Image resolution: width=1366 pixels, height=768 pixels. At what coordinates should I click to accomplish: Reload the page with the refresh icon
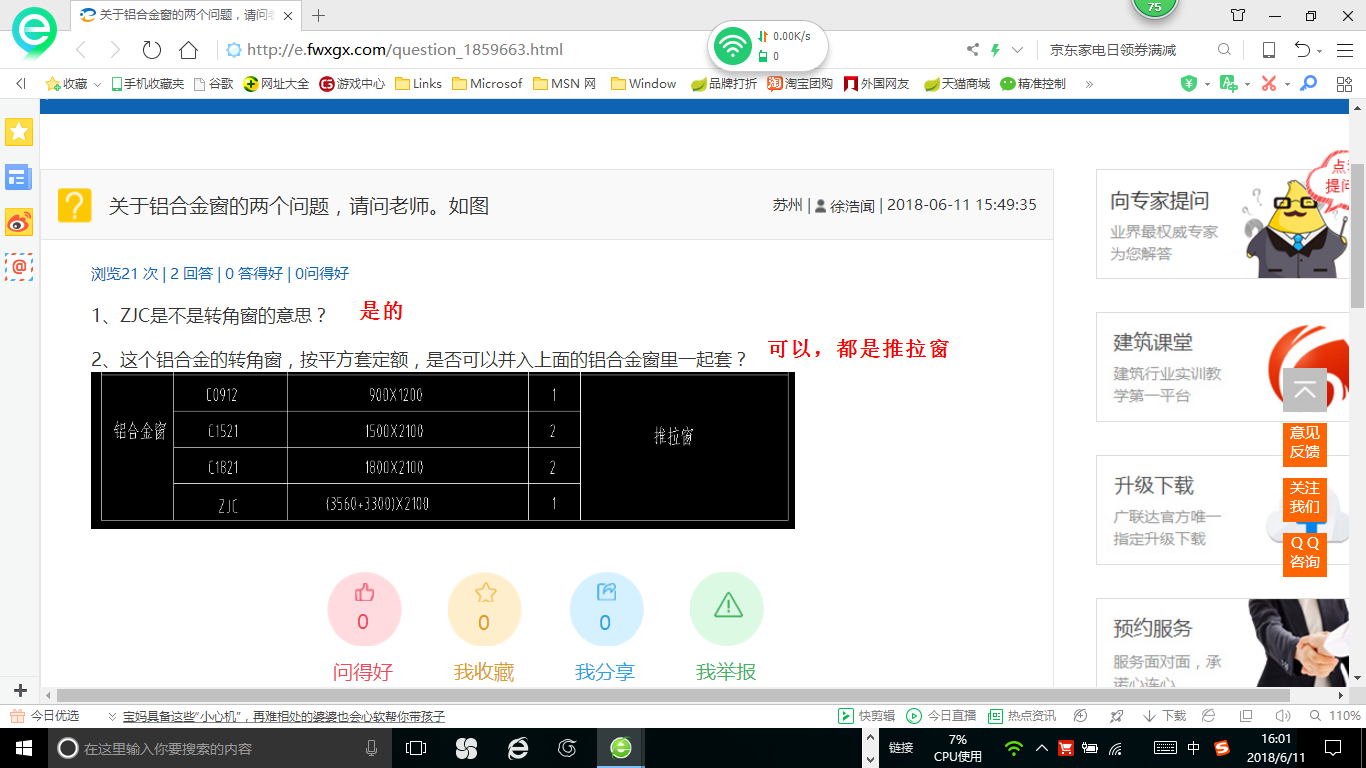click(152, 50)
